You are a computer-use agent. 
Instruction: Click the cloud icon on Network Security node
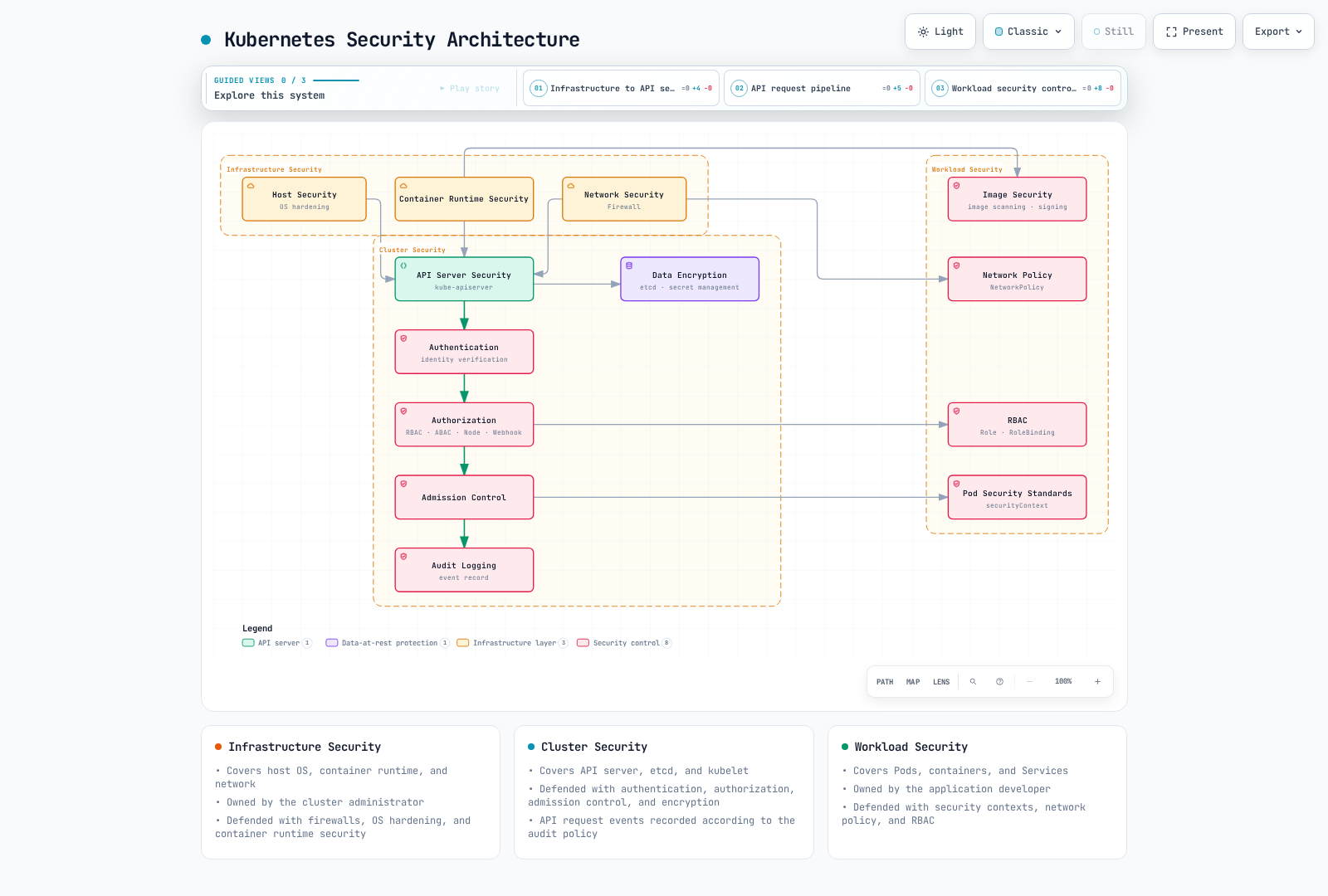(x=571, y=186)
